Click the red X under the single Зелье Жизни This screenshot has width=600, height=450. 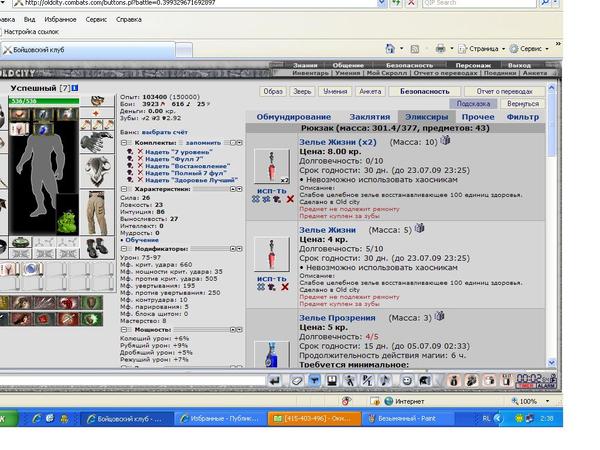coord(285,287)
